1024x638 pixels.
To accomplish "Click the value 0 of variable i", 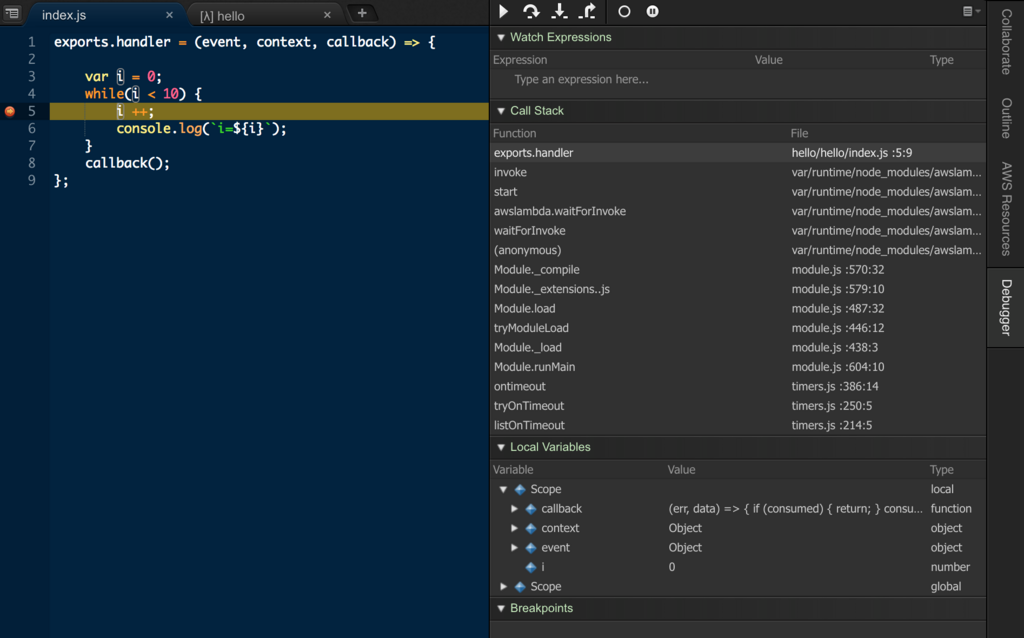I will (672, 567).
